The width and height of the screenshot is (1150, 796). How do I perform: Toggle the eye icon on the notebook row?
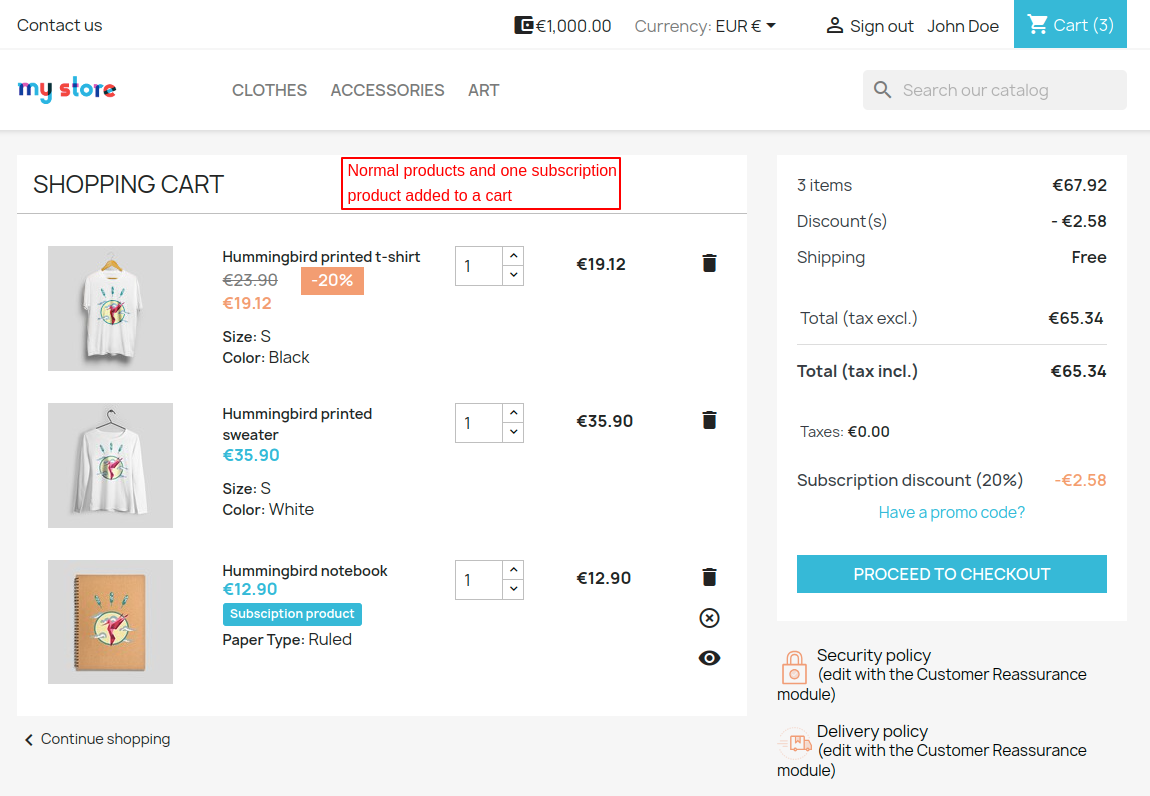click(709, 658)
